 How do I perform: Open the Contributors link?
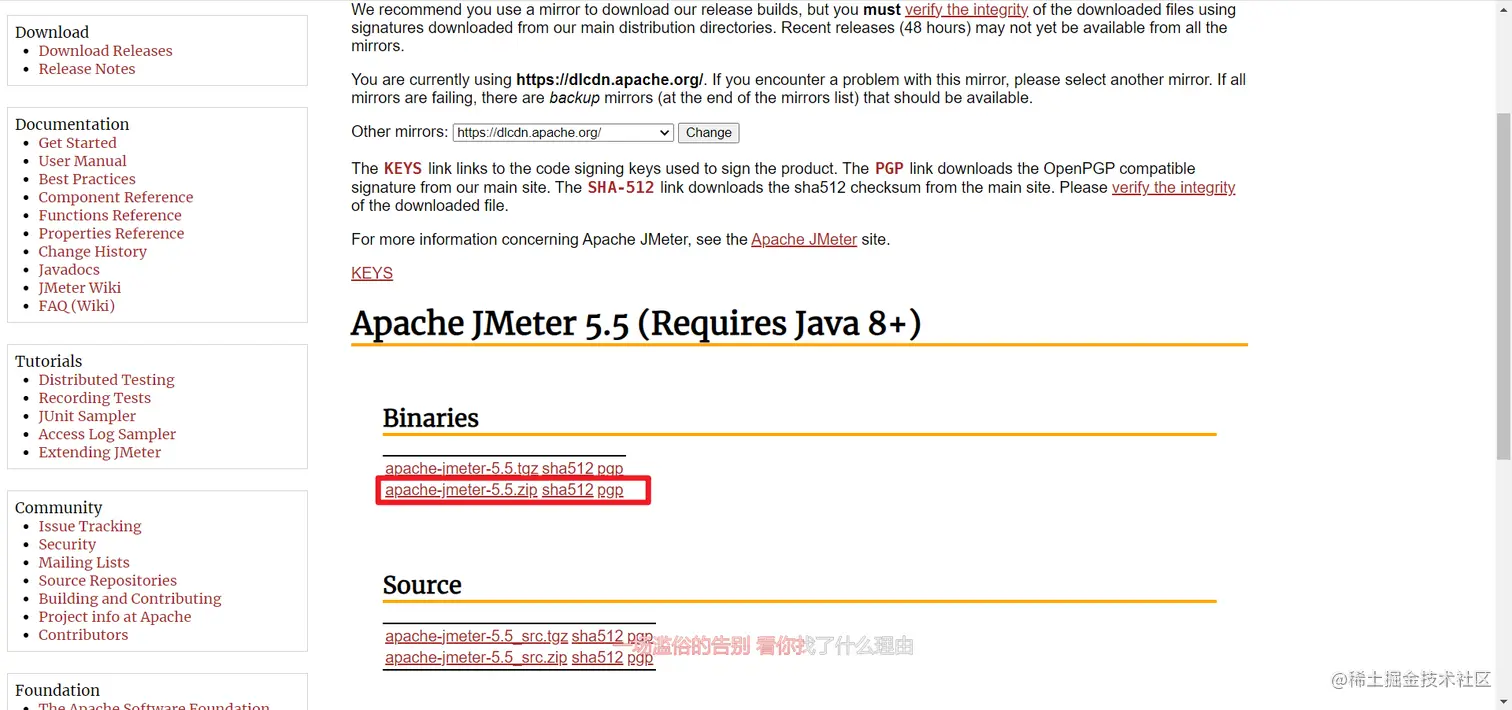pos(83,634)
